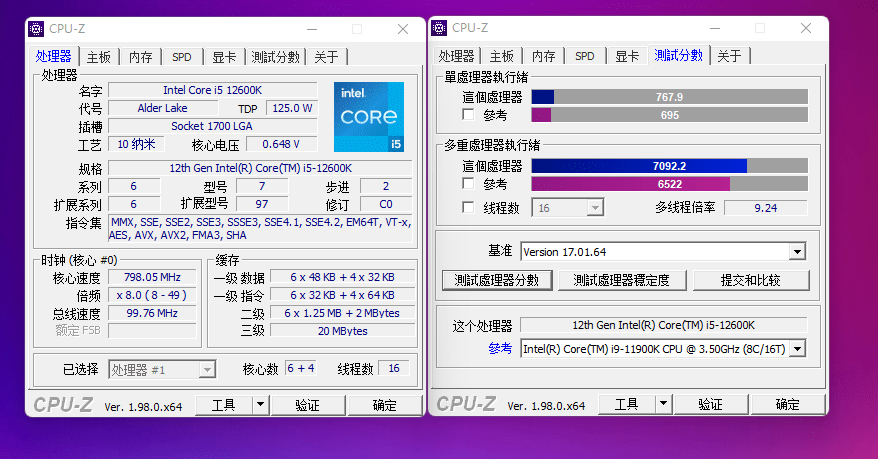
Task: Click the single-thread 695 reference bar
Action: tap(669, 115)
